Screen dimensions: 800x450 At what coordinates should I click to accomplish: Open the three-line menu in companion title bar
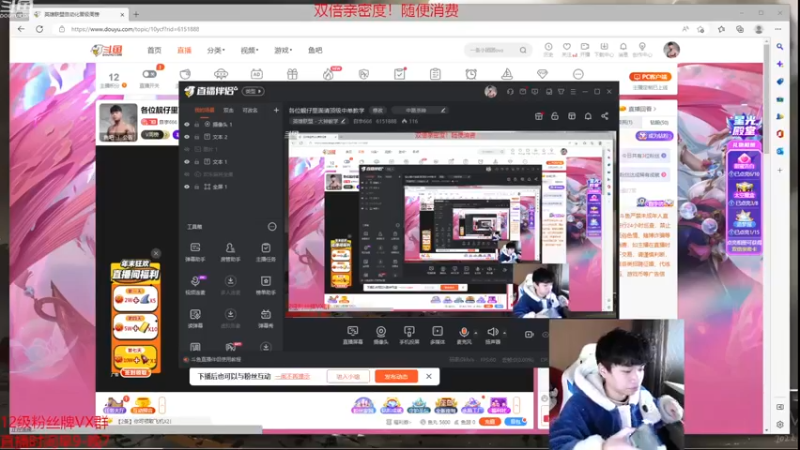tap(573, 92)
